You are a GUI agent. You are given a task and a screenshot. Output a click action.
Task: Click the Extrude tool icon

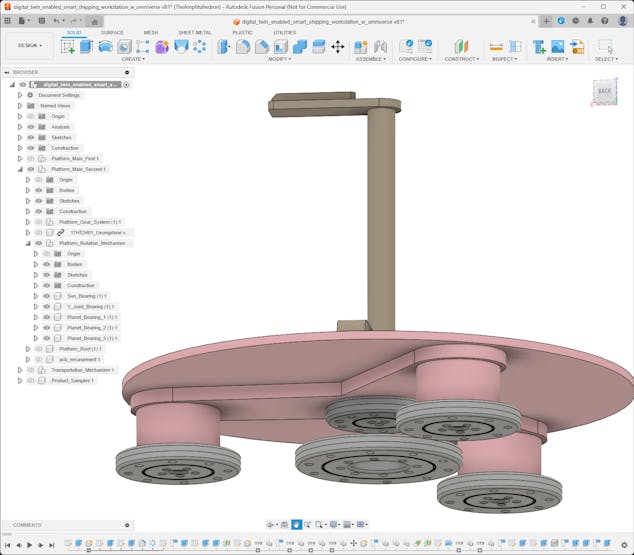coord(86,47)
